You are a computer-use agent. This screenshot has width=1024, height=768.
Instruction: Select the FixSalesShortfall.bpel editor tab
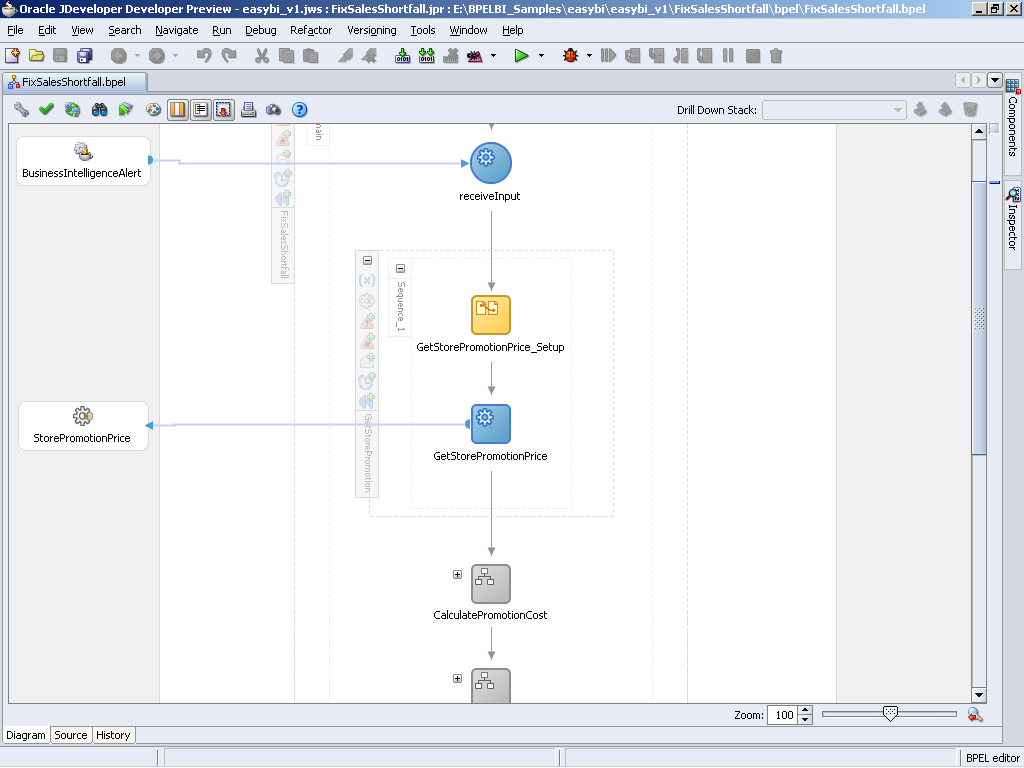[74, 82]
